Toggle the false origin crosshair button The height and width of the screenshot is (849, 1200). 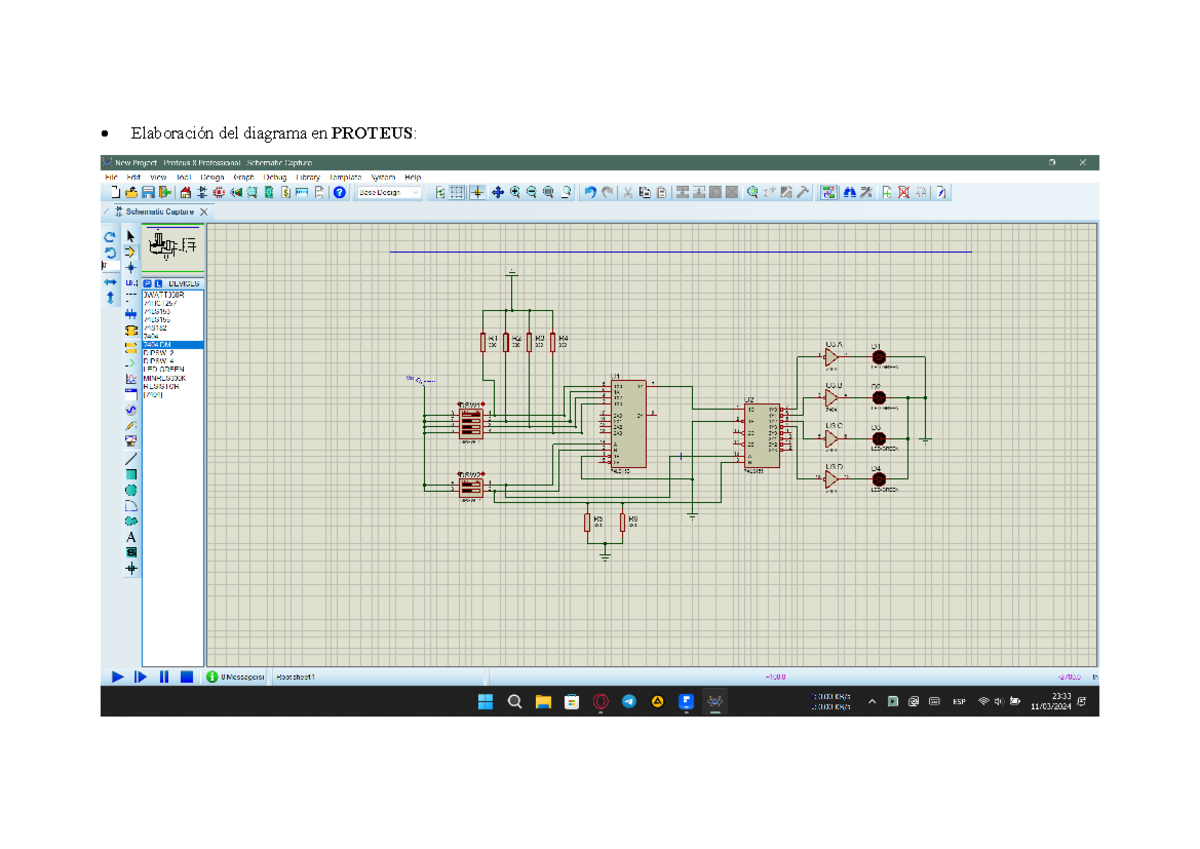pyautogui.click(x=477, y=193)
